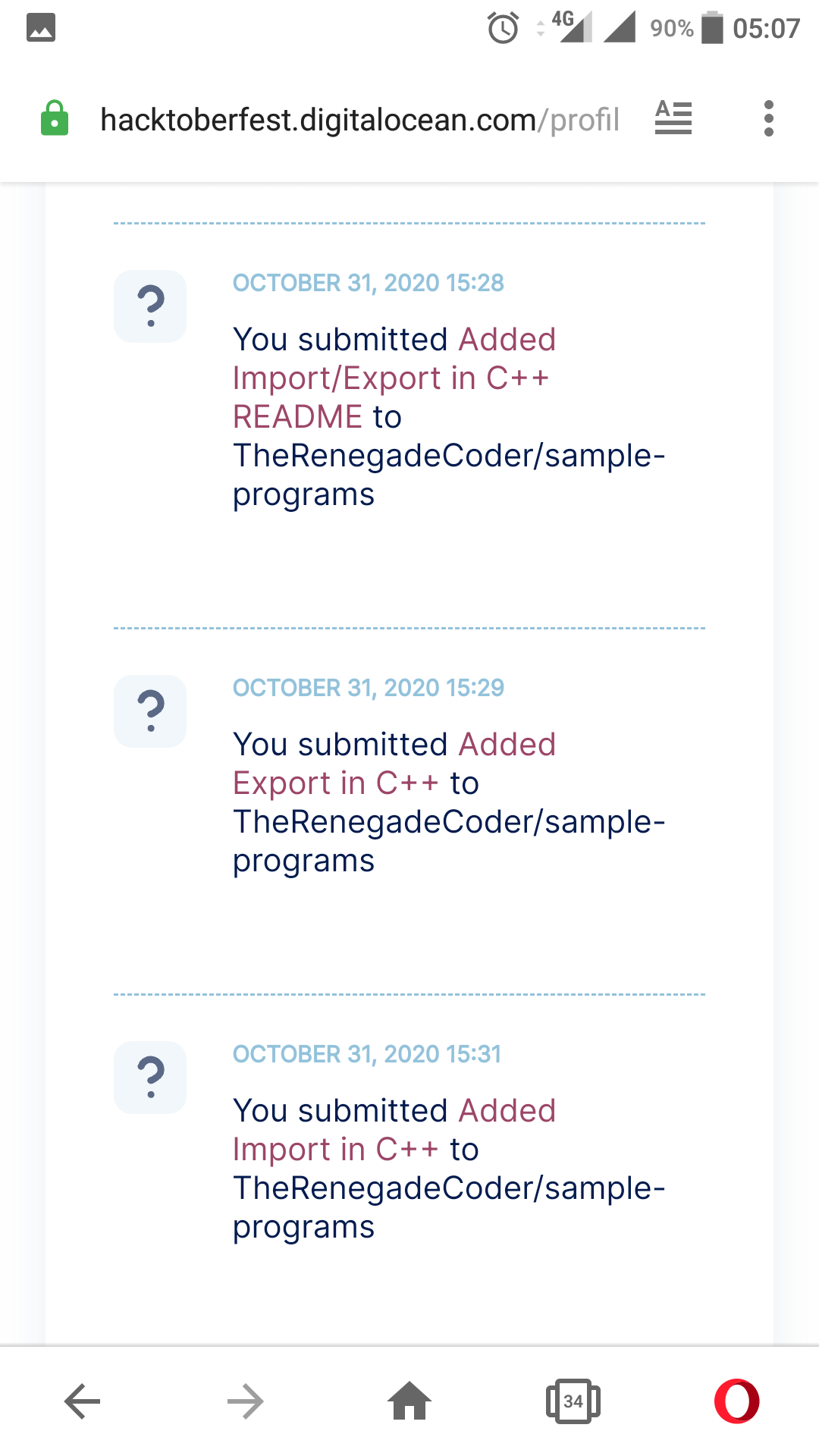
Task: Tap the hacktoberfest.digitalocean.com address bar
Action: coord(359,120)
